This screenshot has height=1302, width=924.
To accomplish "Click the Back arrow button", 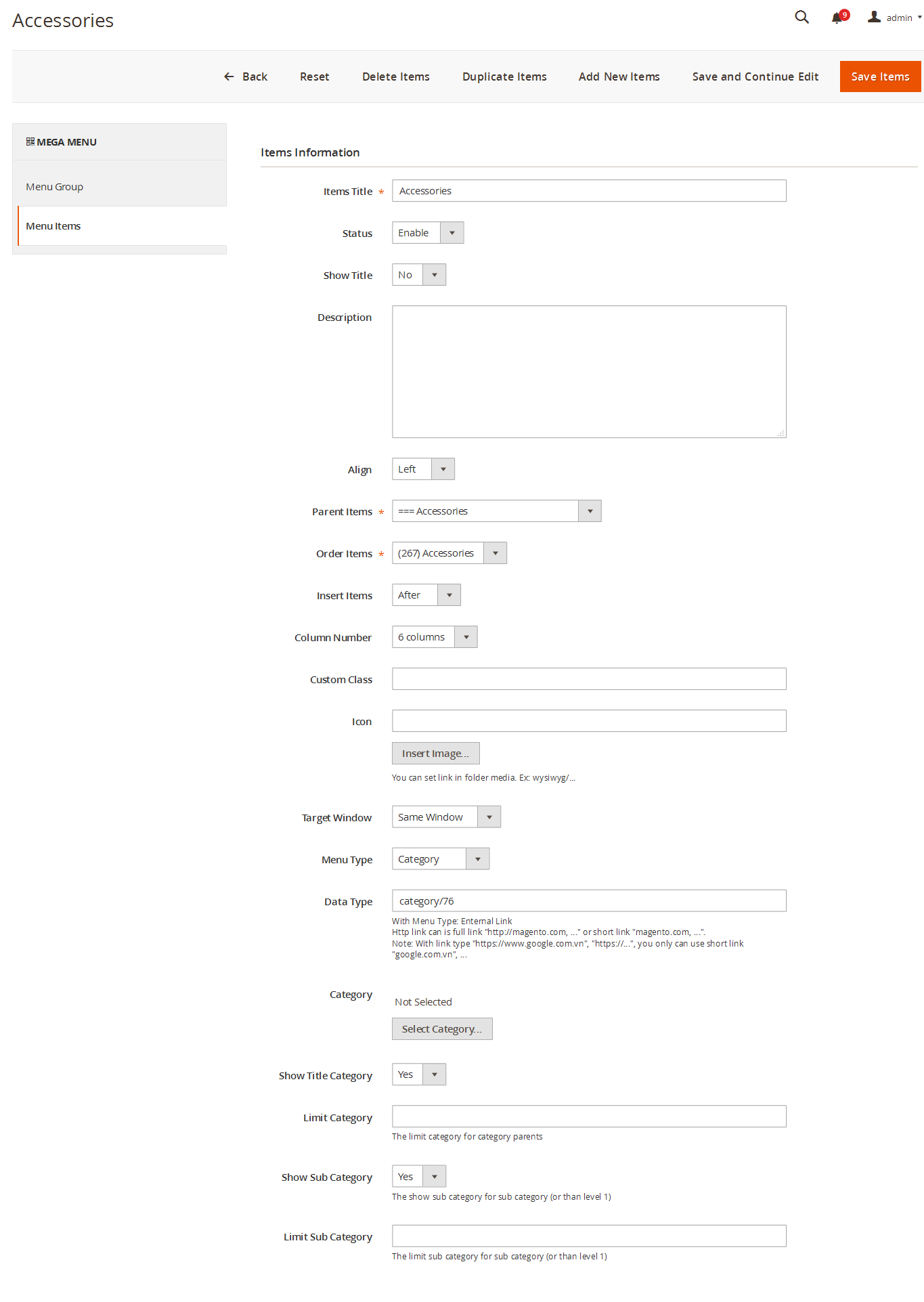I will tap(246, 77).
